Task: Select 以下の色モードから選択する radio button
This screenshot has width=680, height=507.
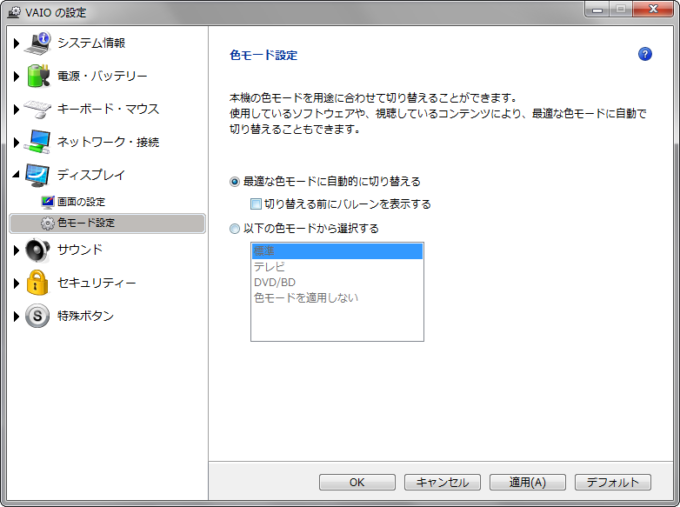Action: tap(235, 228)
